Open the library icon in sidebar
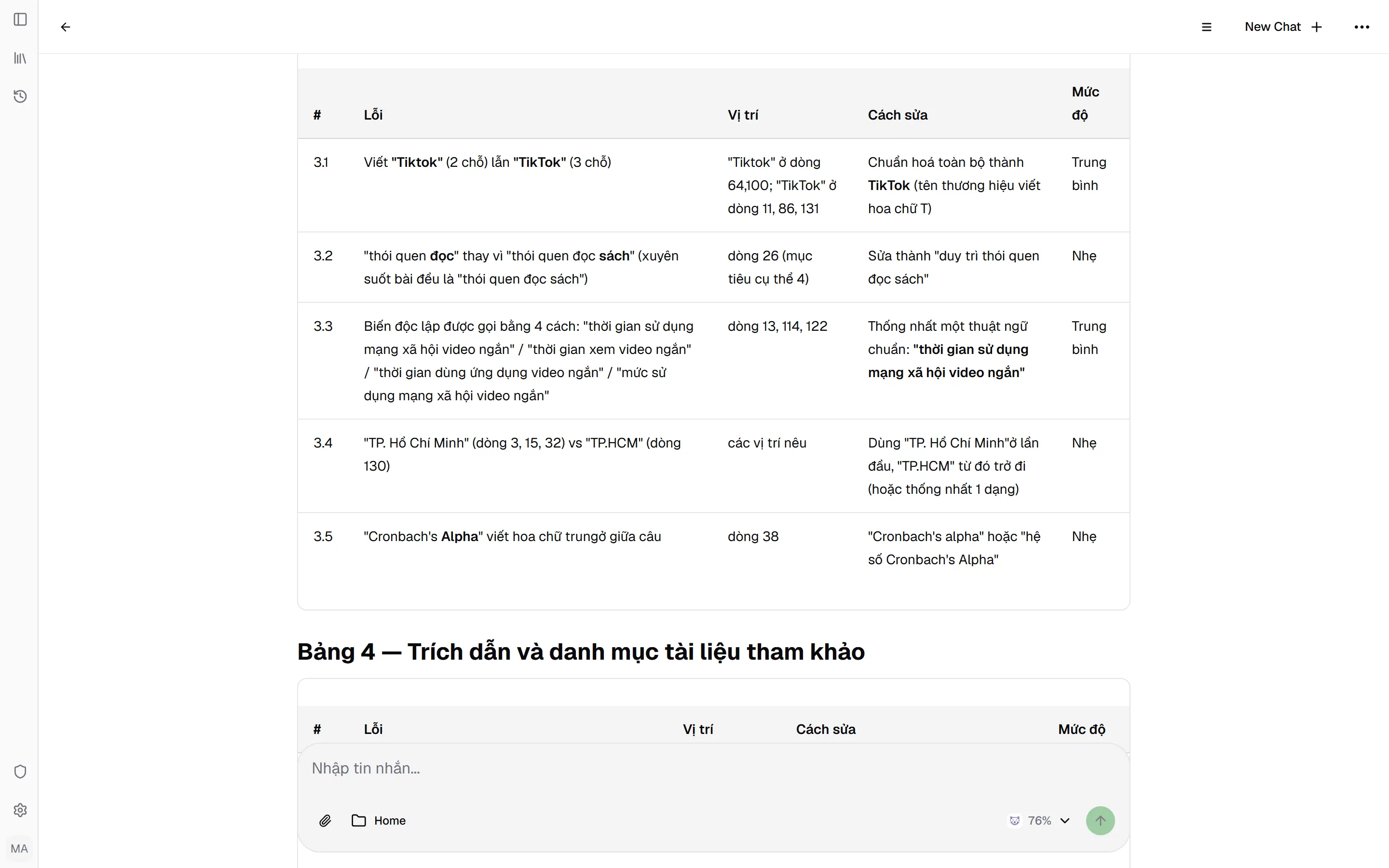This screenshot has width=1389, height=868. 20,58
